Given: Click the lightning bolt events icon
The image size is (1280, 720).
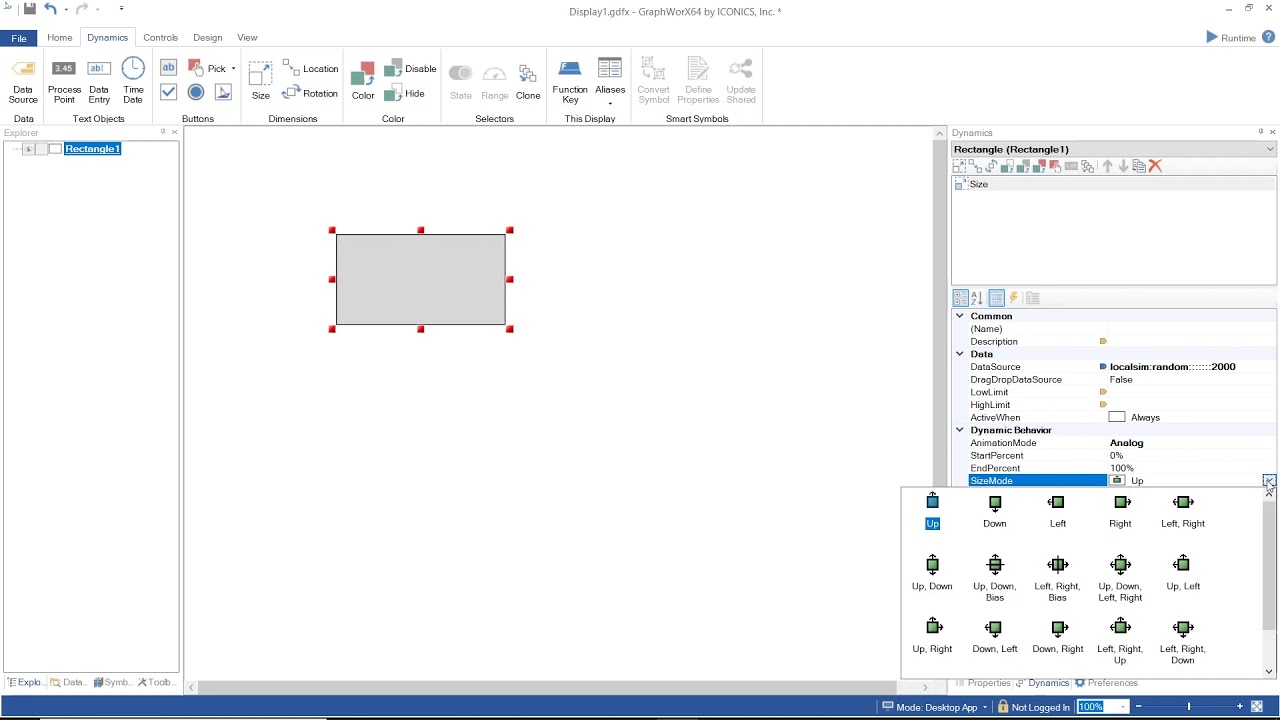Looking at the screenshot, I should (1013, 298).
